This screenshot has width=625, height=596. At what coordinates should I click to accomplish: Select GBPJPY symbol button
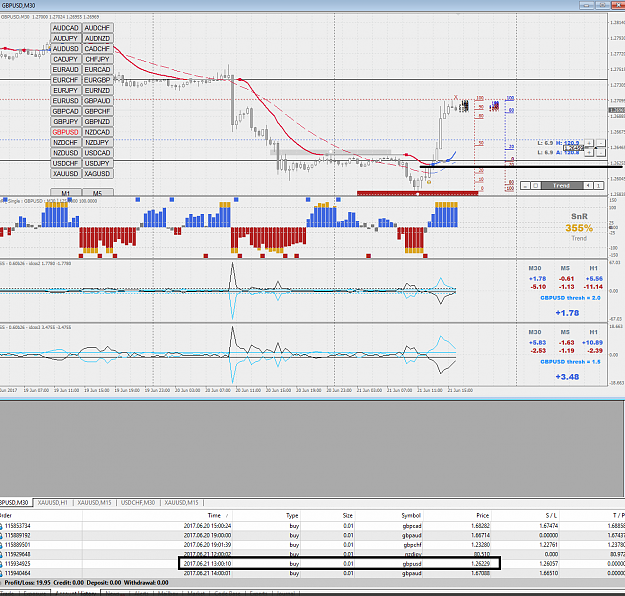pyautogui.click(x=66, y=122)
